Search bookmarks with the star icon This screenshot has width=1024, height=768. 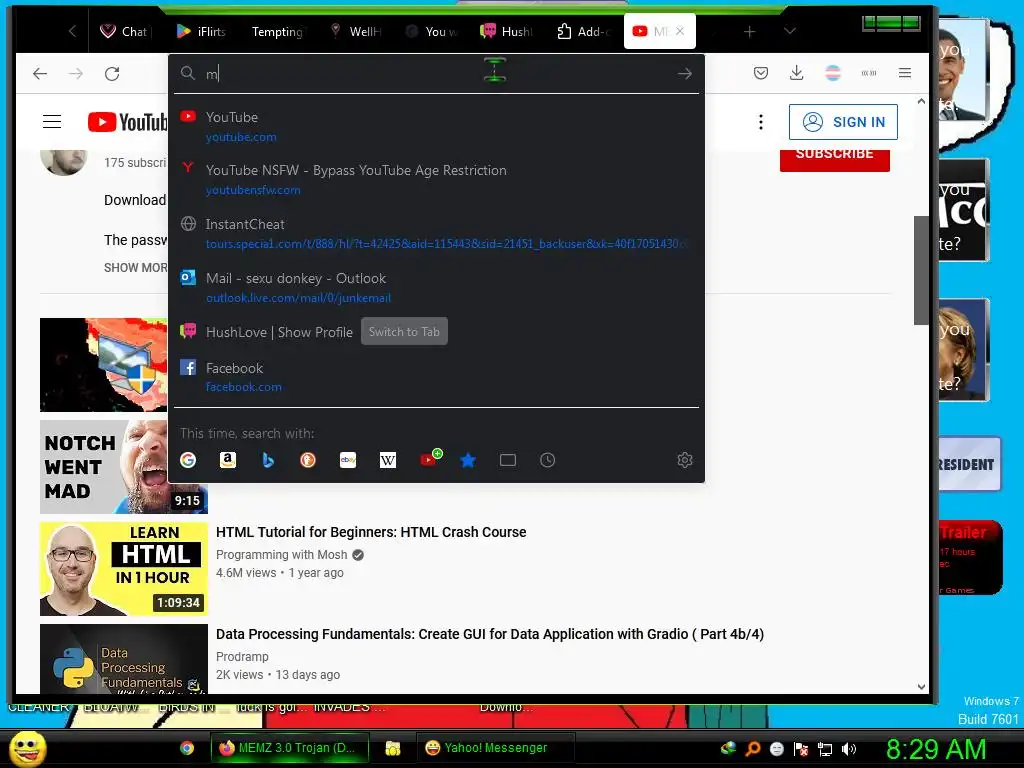click(x=468, y=460)
